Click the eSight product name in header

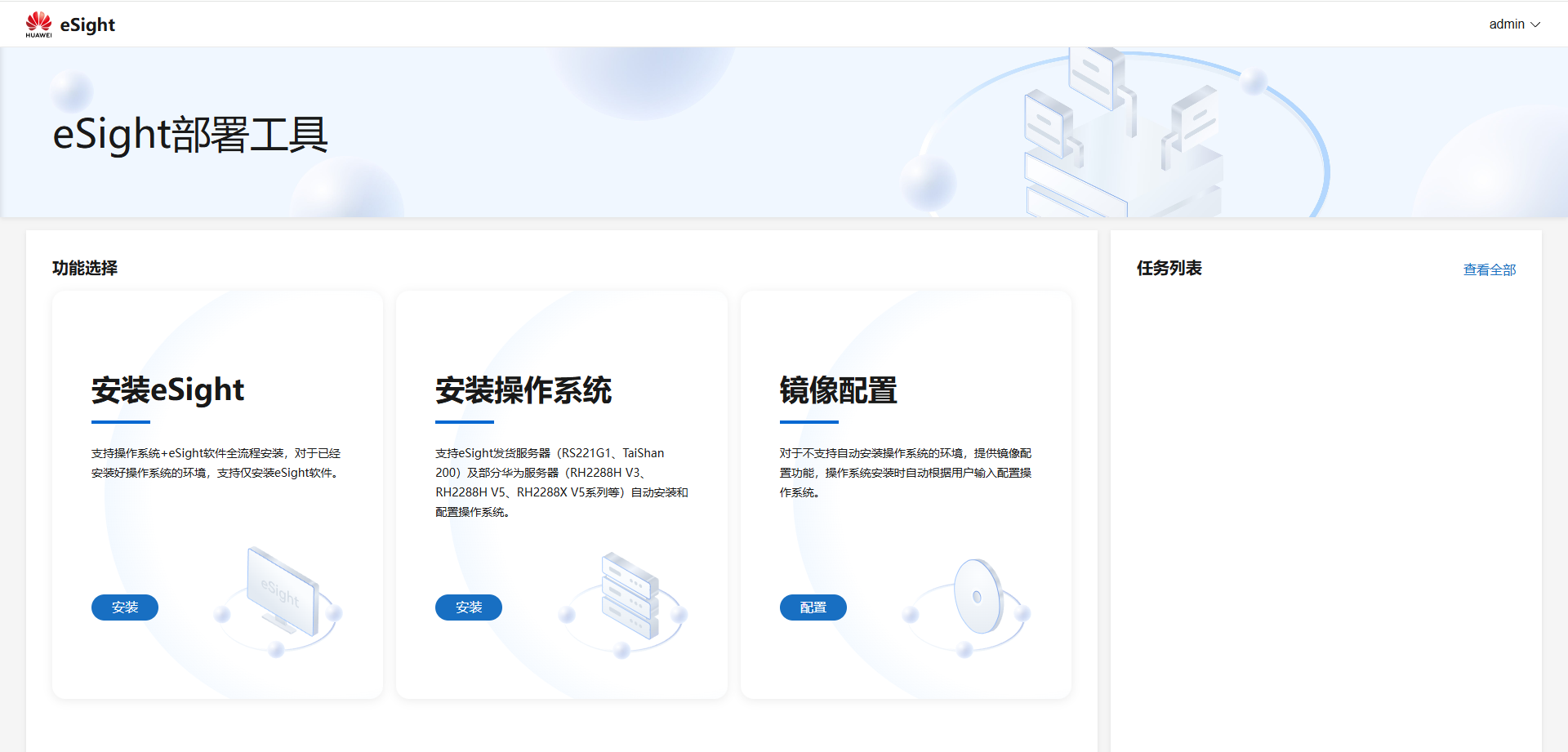pos(87,25)
